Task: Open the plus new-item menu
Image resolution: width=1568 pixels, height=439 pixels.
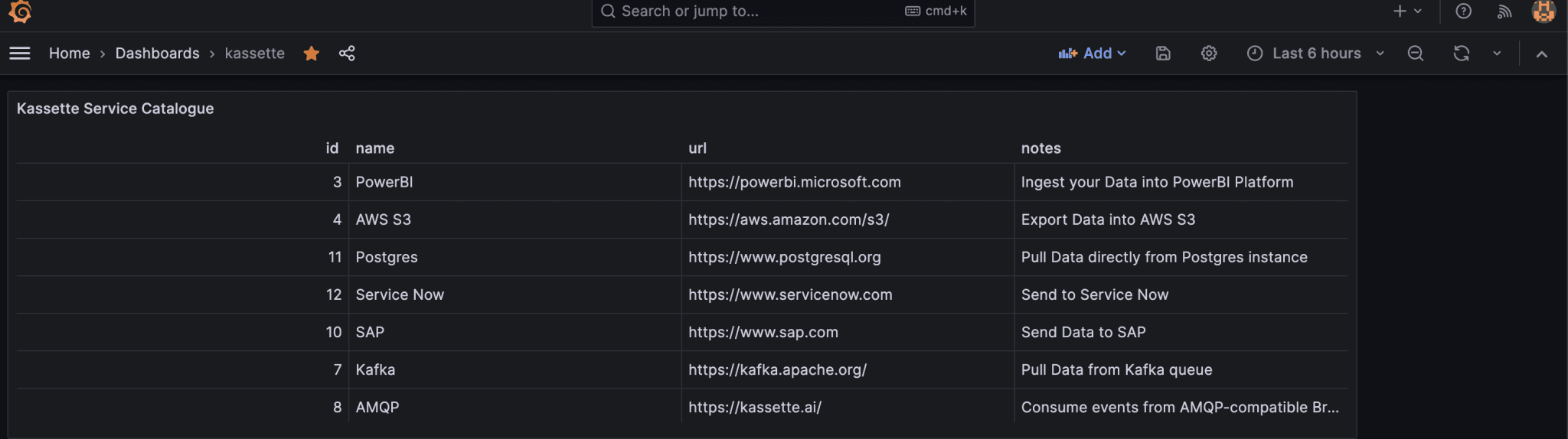Action: (x=1407, y=11)
